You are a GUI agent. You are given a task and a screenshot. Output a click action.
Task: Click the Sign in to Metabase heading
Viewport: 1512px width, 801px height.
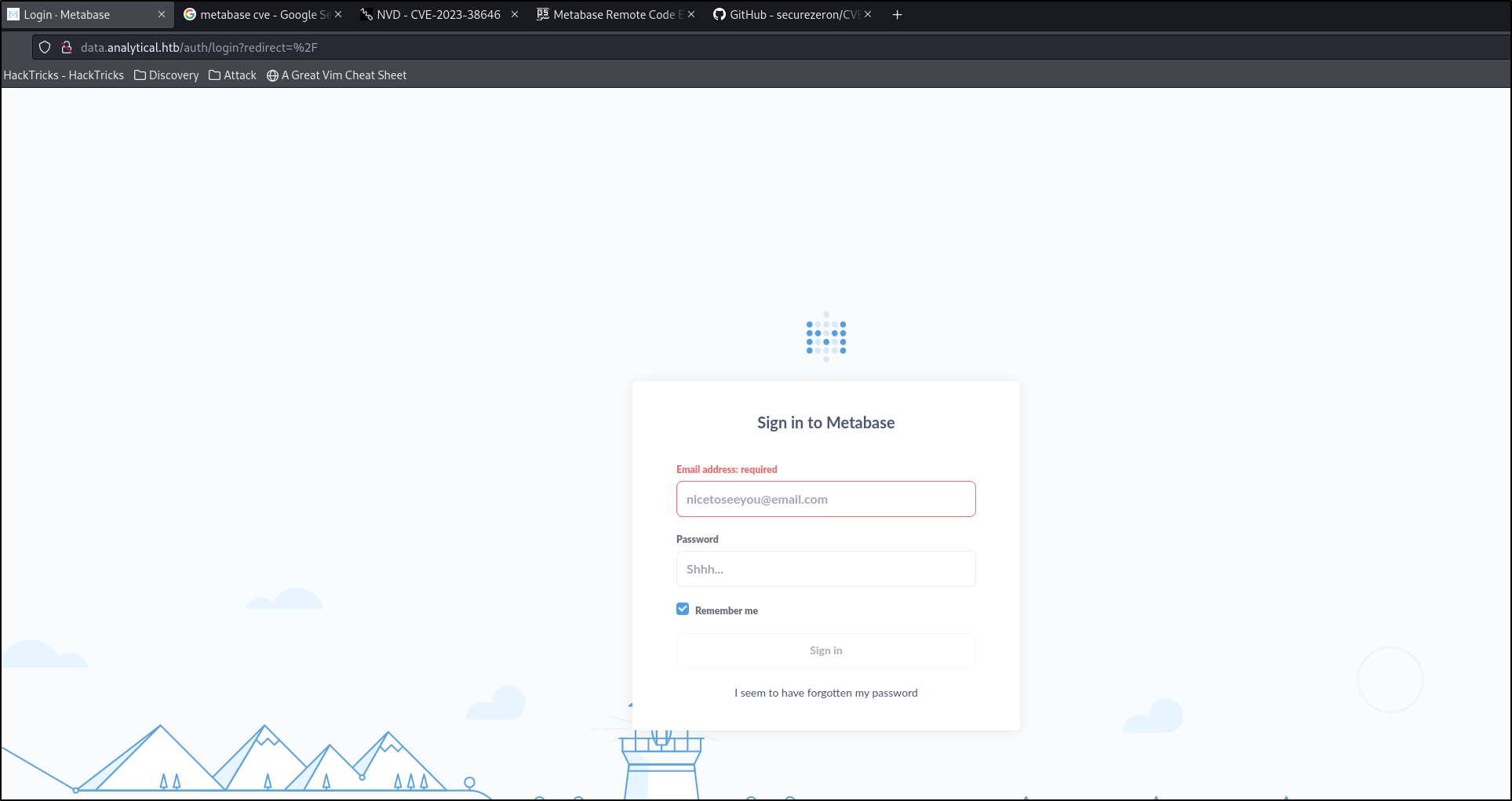(826, 423)
